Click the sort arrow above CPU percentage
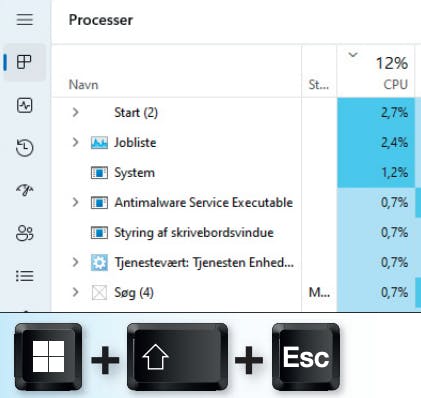This screenshot has width=421, height=398. (x=353, y=54)
